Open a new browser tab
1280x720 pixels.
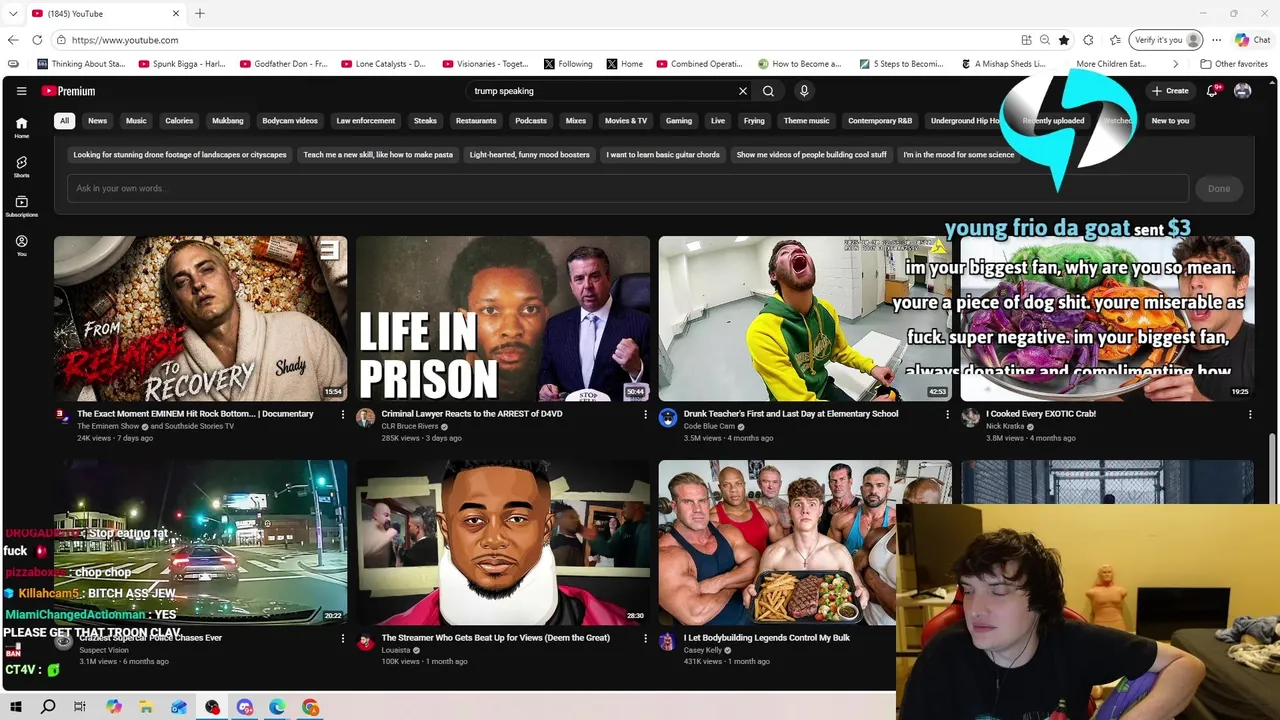200,13
